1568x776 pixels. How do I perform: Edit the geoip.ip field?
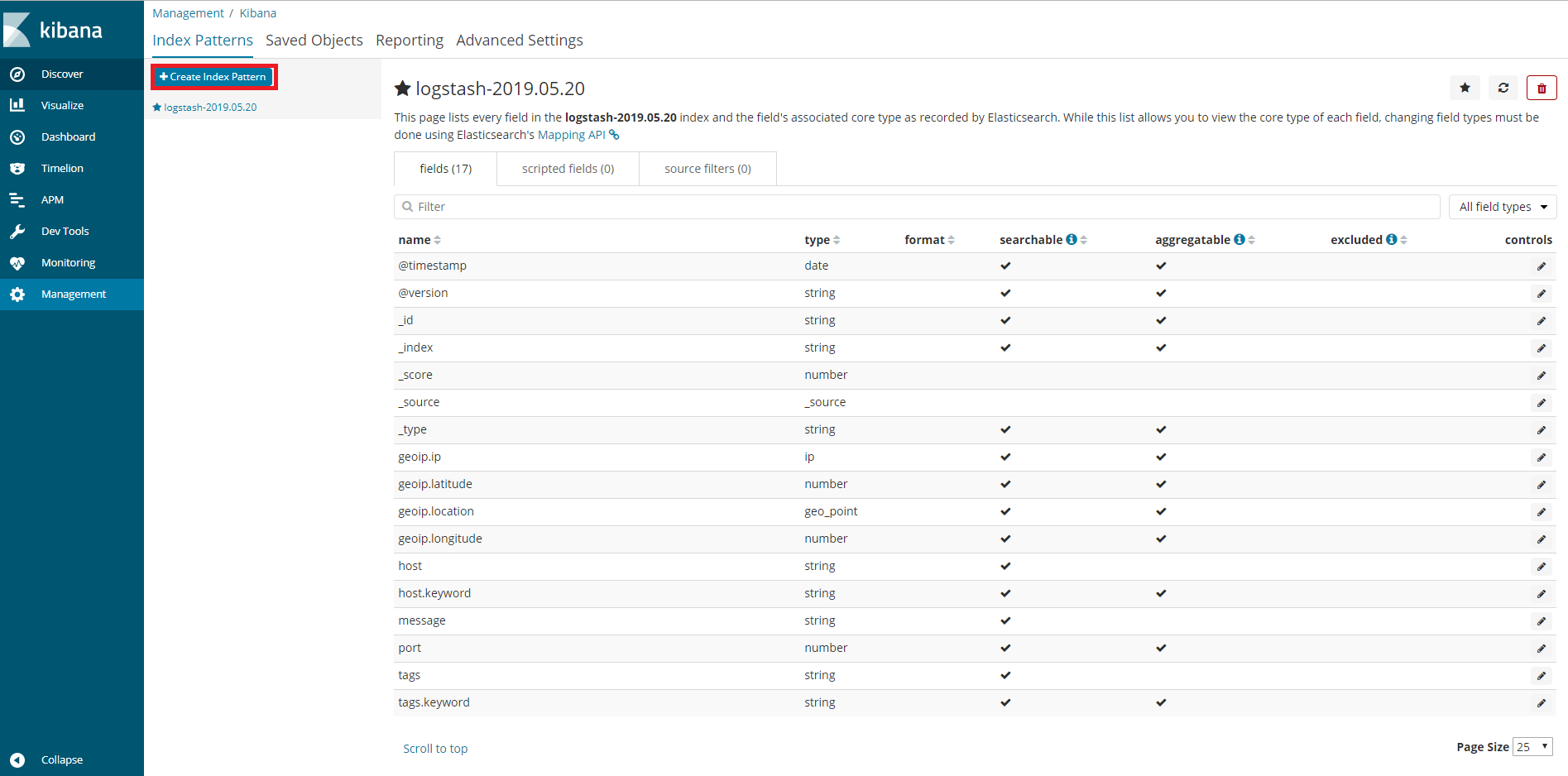pyautogui.click(x=1542, y=457)
